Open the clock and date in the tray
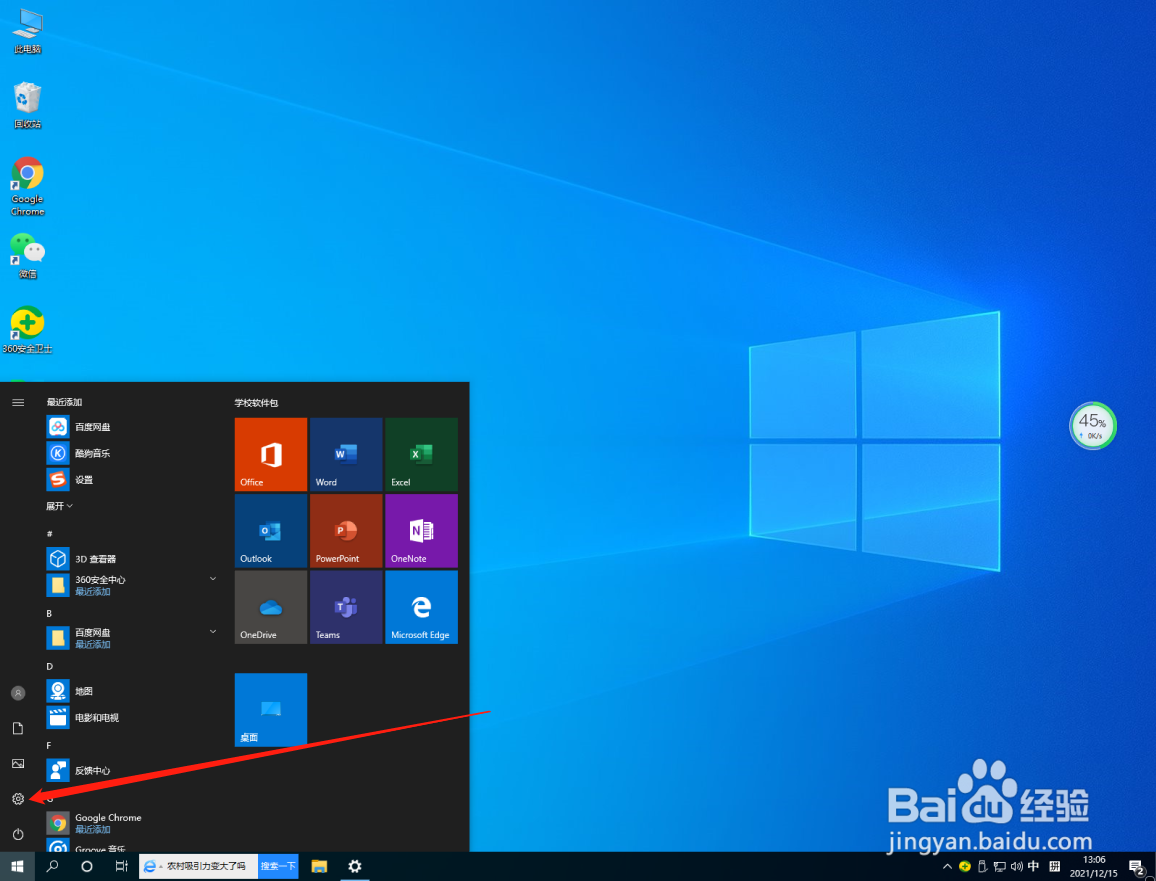The height and width of the screenshot is (881, 1156). tap(1094, 866)
